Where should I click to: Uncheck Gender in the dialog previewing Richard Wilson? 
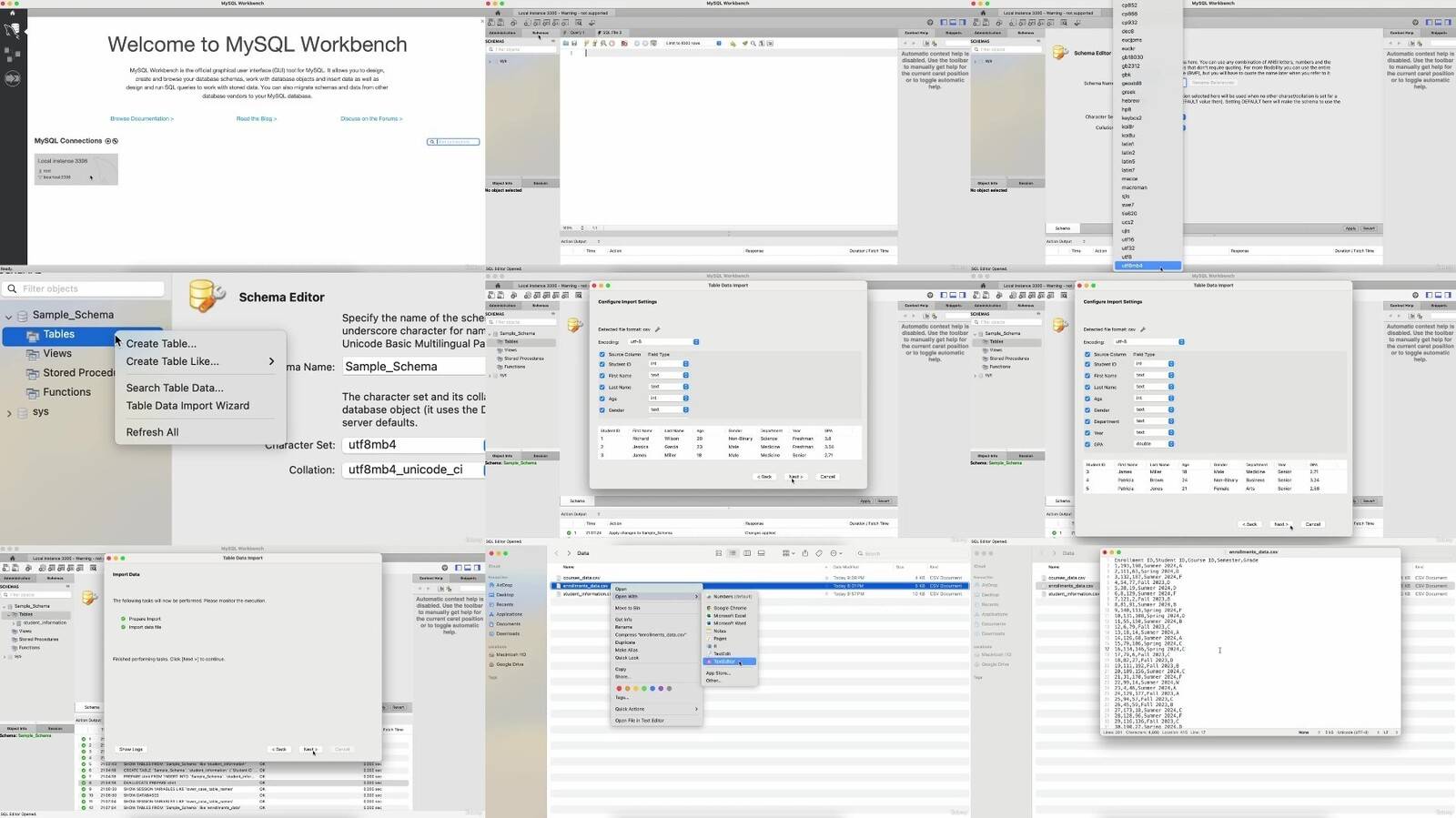click(x=602, y=410)
